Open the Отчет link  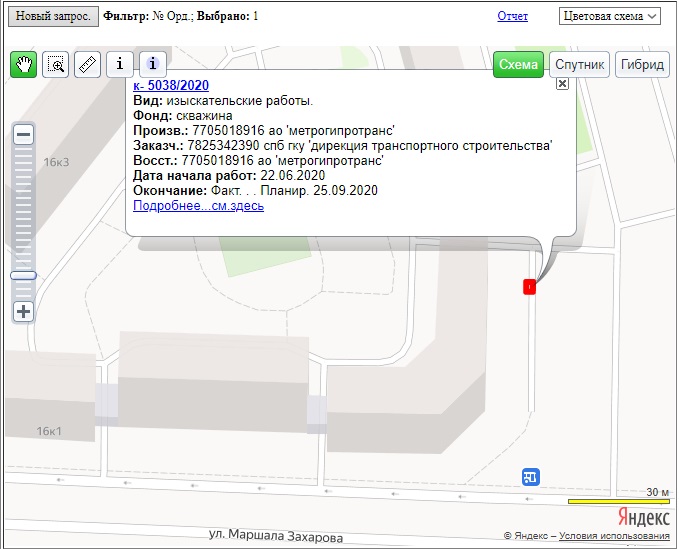point(512,17)
